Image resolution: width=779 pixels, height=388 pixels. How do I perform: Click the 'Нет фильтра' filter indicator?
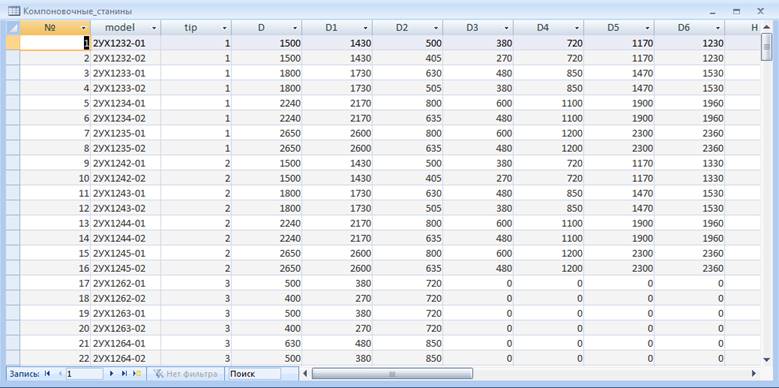pos(186,374)
